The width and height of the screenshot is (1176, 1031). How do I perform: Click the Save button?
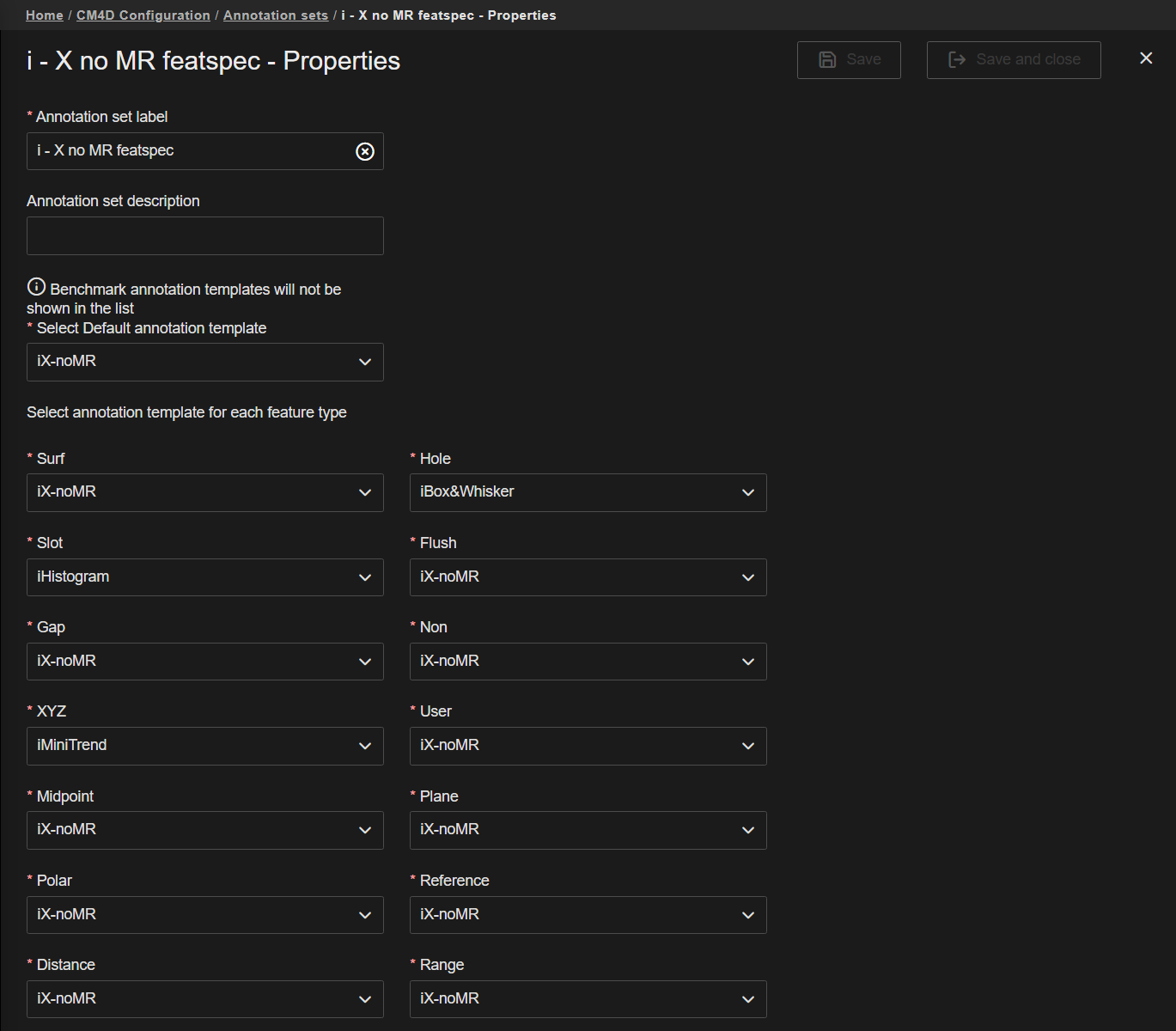(x=848, y=60)
